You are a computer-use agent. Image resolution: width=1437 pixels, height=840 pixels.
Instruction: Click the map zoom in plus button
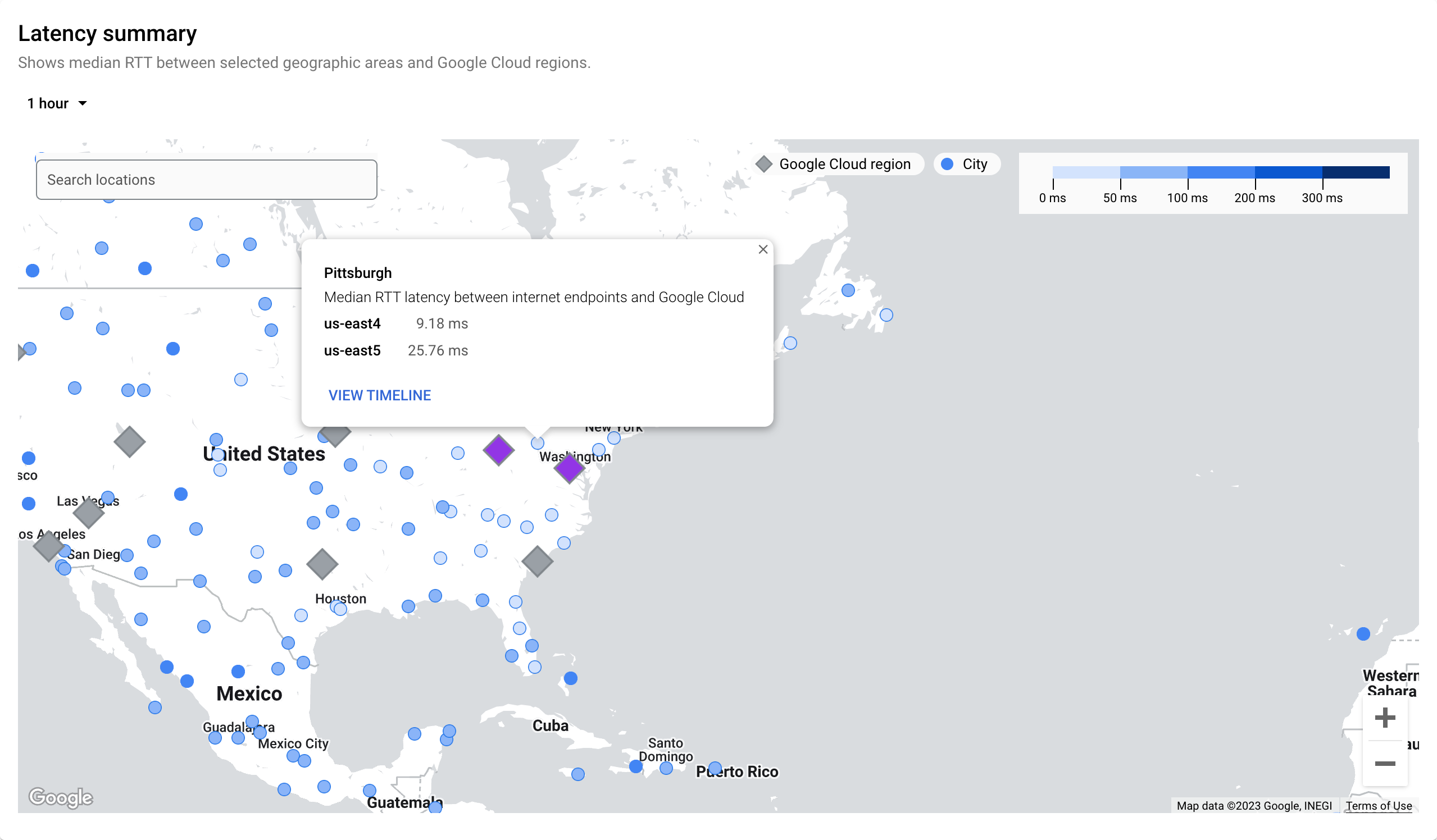tap(1385, 718)
